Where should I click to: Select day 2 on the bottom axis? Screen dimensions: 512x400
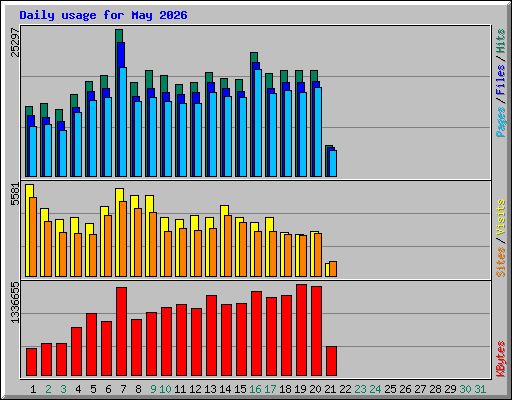pyautogui.click(x=48, y=389)
